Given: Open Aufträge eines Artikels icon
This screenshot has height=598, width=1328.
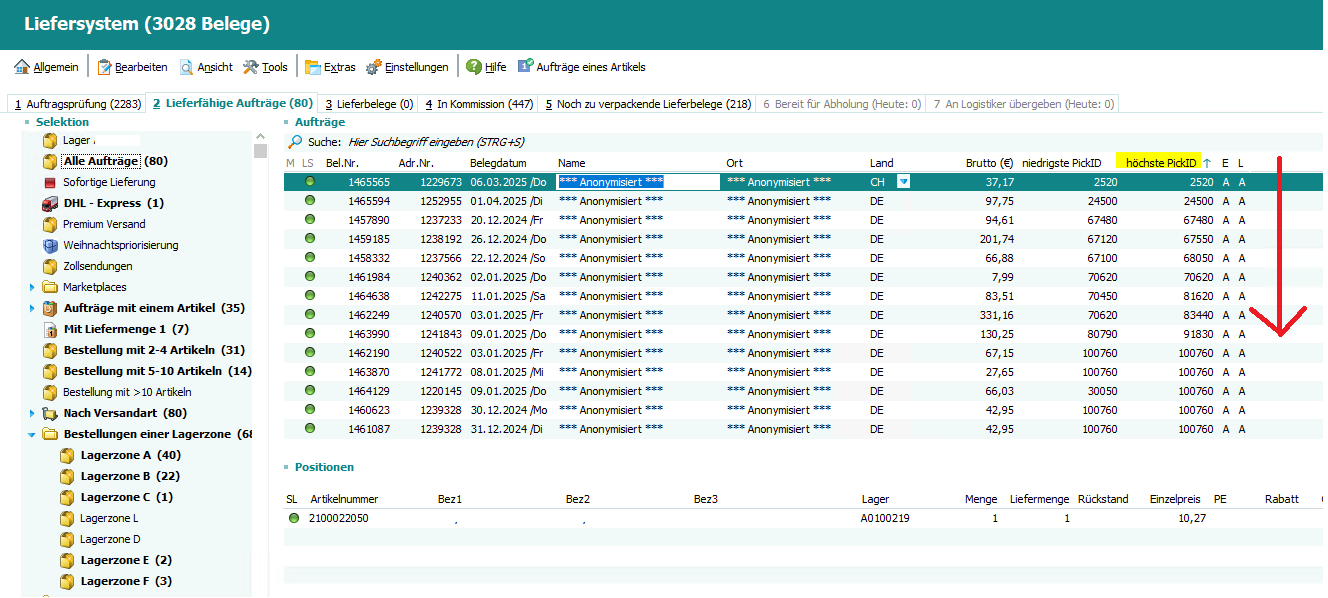Looking at the screenshot, I should pyautogui.click(x=525, y=67).
